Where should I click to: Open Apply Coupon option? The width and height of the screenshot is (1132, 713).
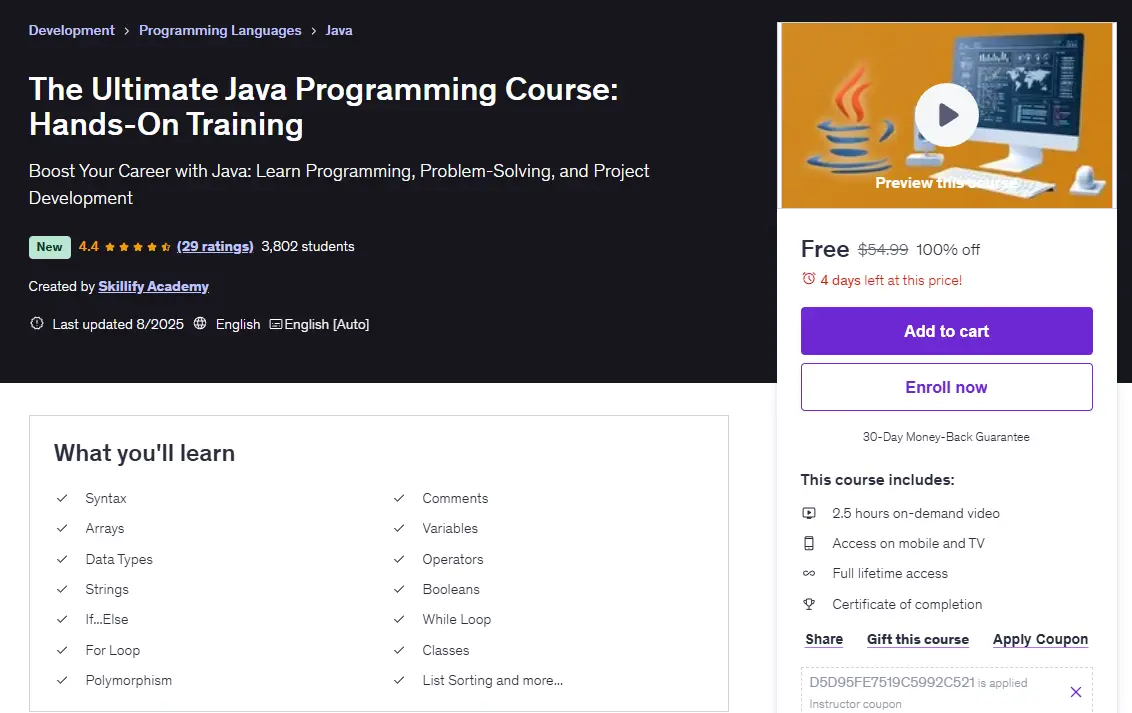coord(1040,639)
